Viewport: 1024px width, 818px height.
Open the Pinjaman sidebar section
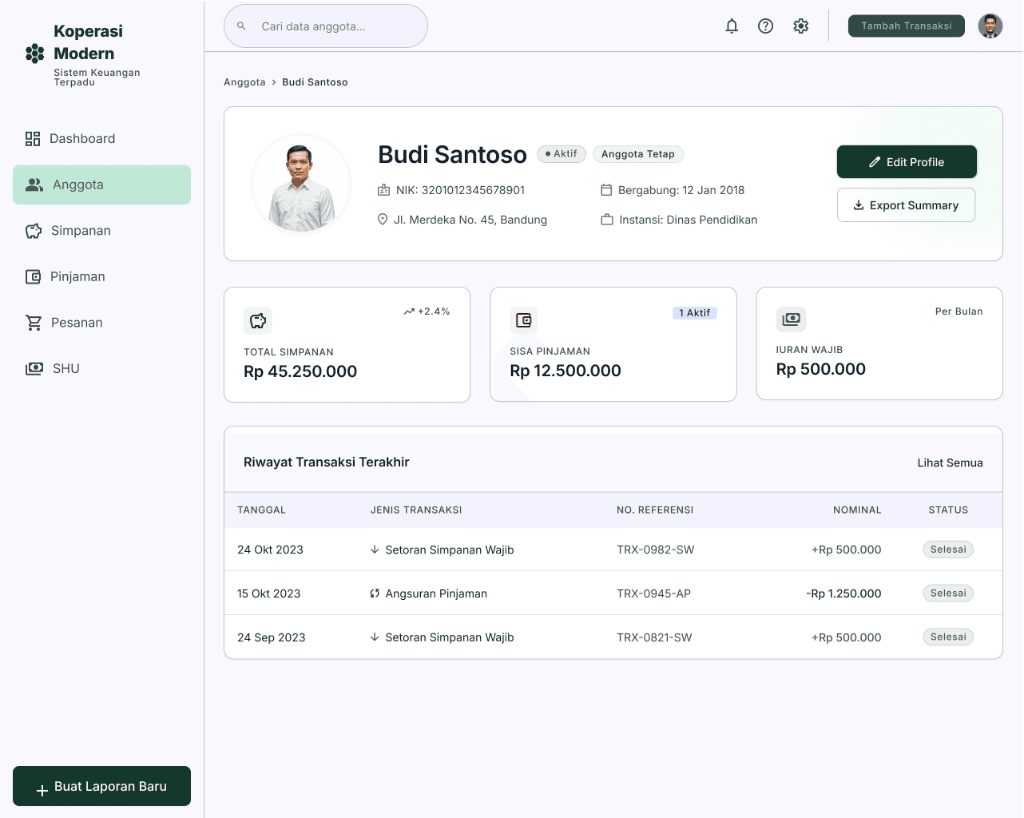pos(102,277)
